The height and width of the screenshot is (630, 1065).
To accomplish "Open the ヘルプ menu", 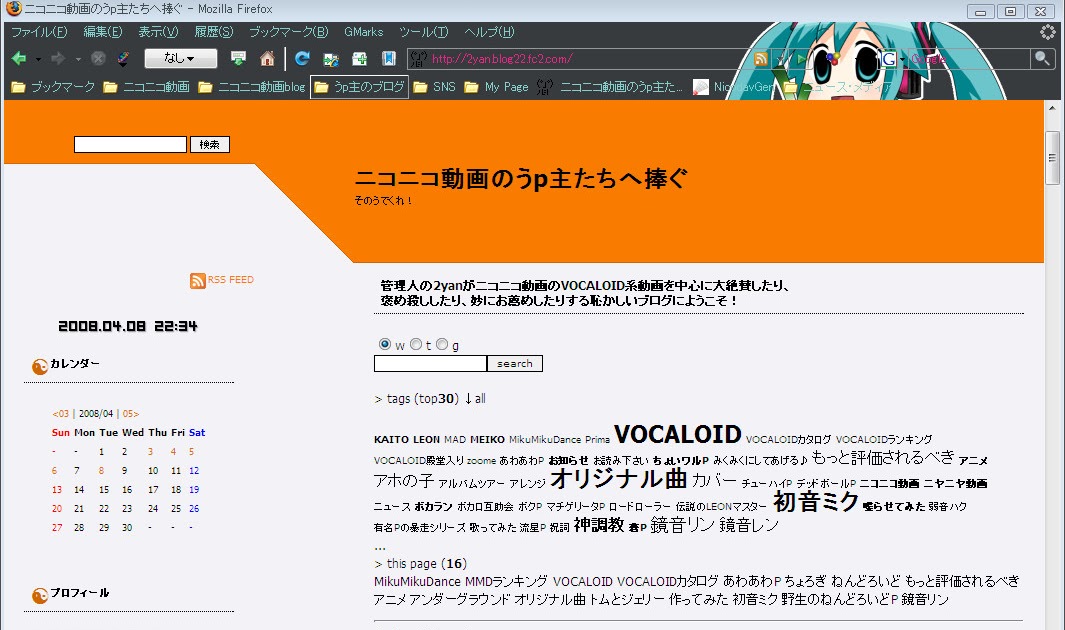I will 489,32.
